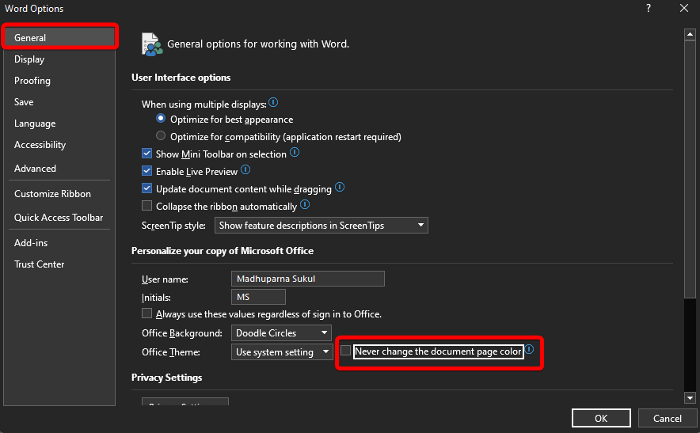This screenshot has height=433, width=700.
Task: Expand the Office Background dropdown
Action: (282, 332)
